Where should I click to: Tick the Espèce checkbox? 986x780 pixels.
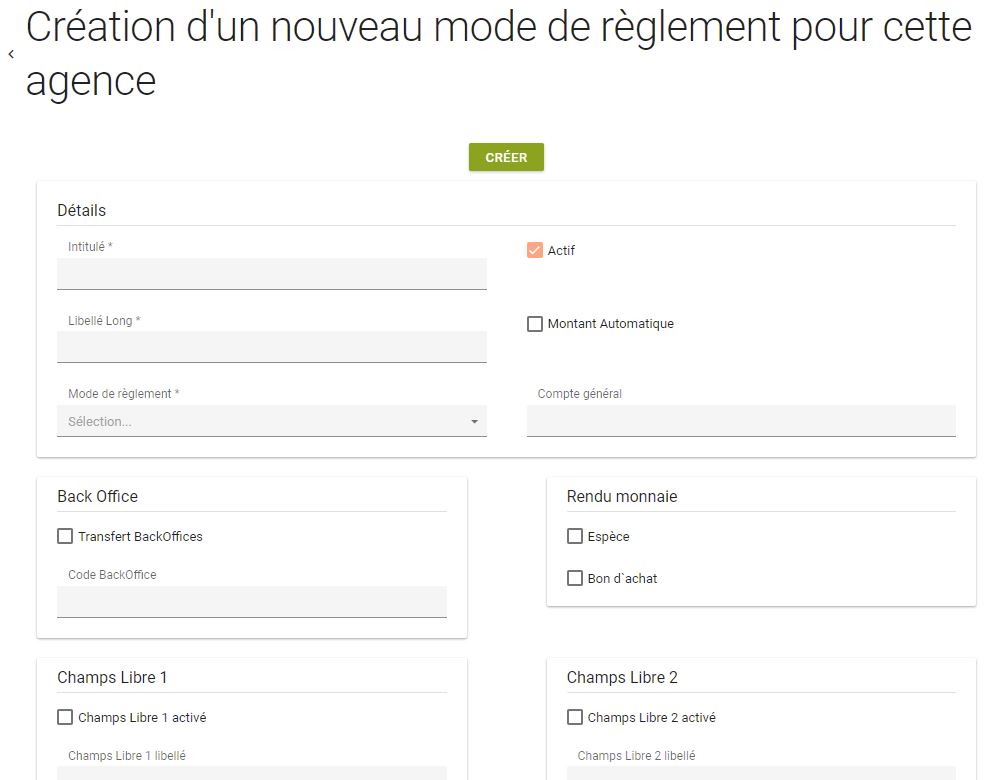[x=575, y=537]
